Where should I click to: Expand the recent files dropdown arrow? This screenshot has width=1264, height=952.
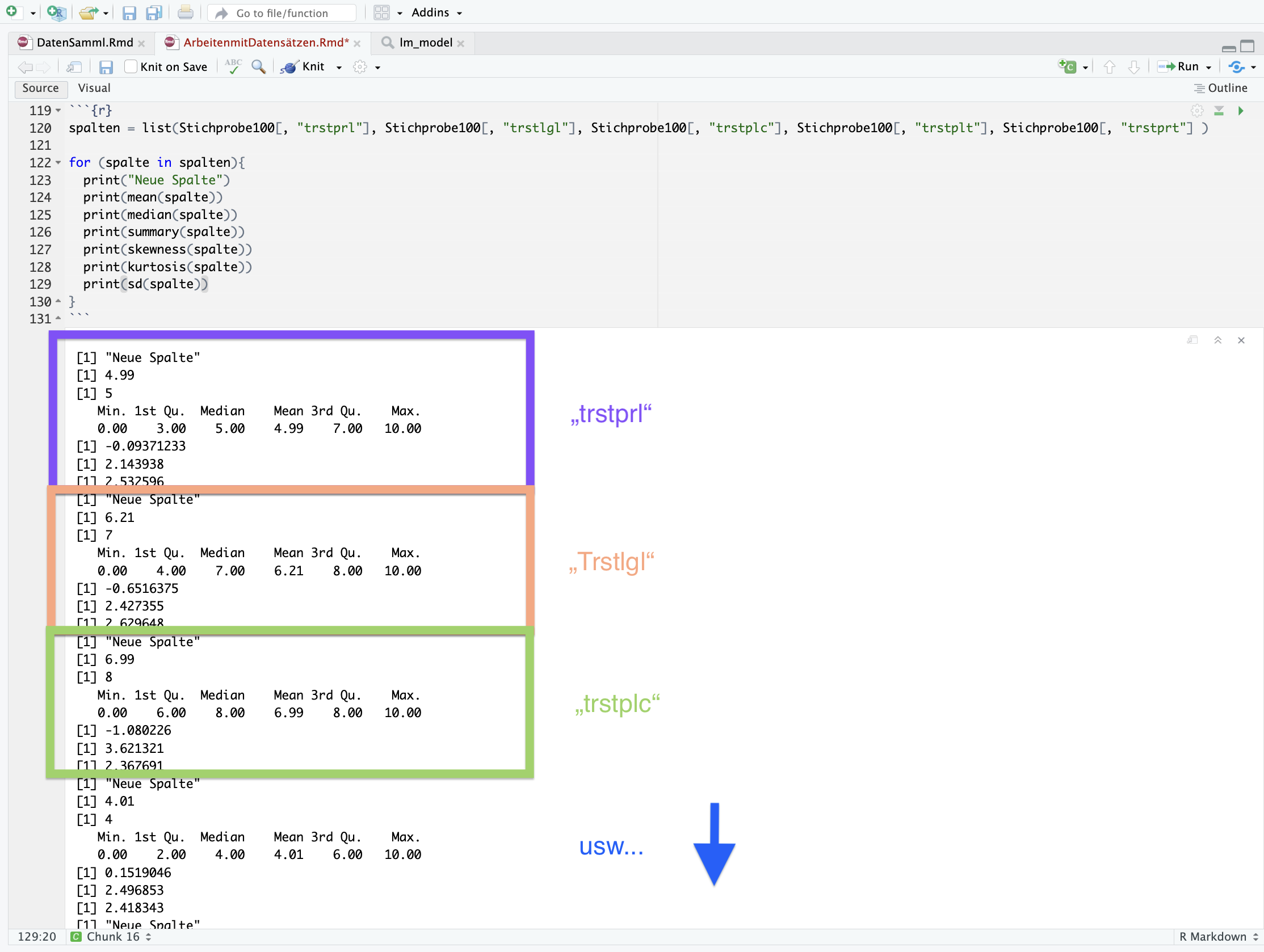(106, 13)
